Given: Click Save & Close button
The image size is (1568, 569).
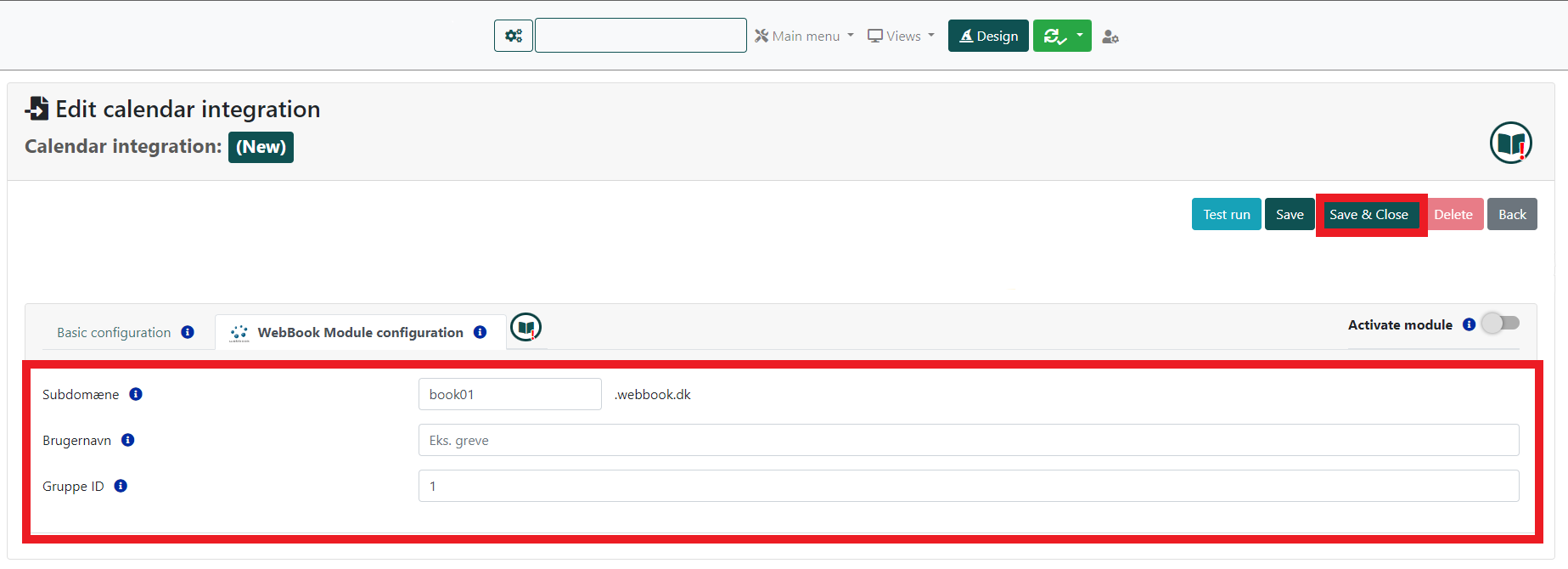Looking at the screenshot, I should coord(1368,214).
